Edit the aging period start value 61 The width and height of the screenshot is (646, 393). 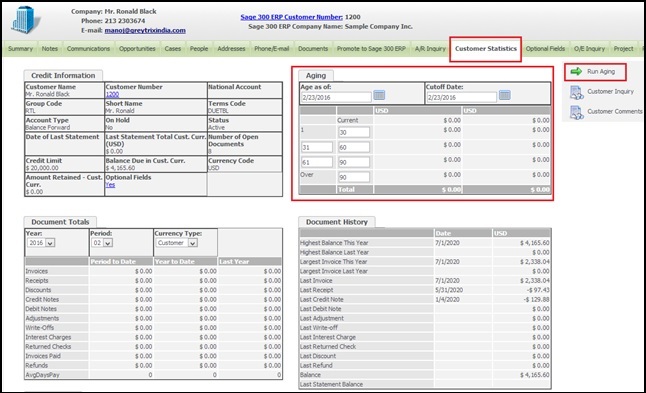pyautogui.click(x=317, y=162)
